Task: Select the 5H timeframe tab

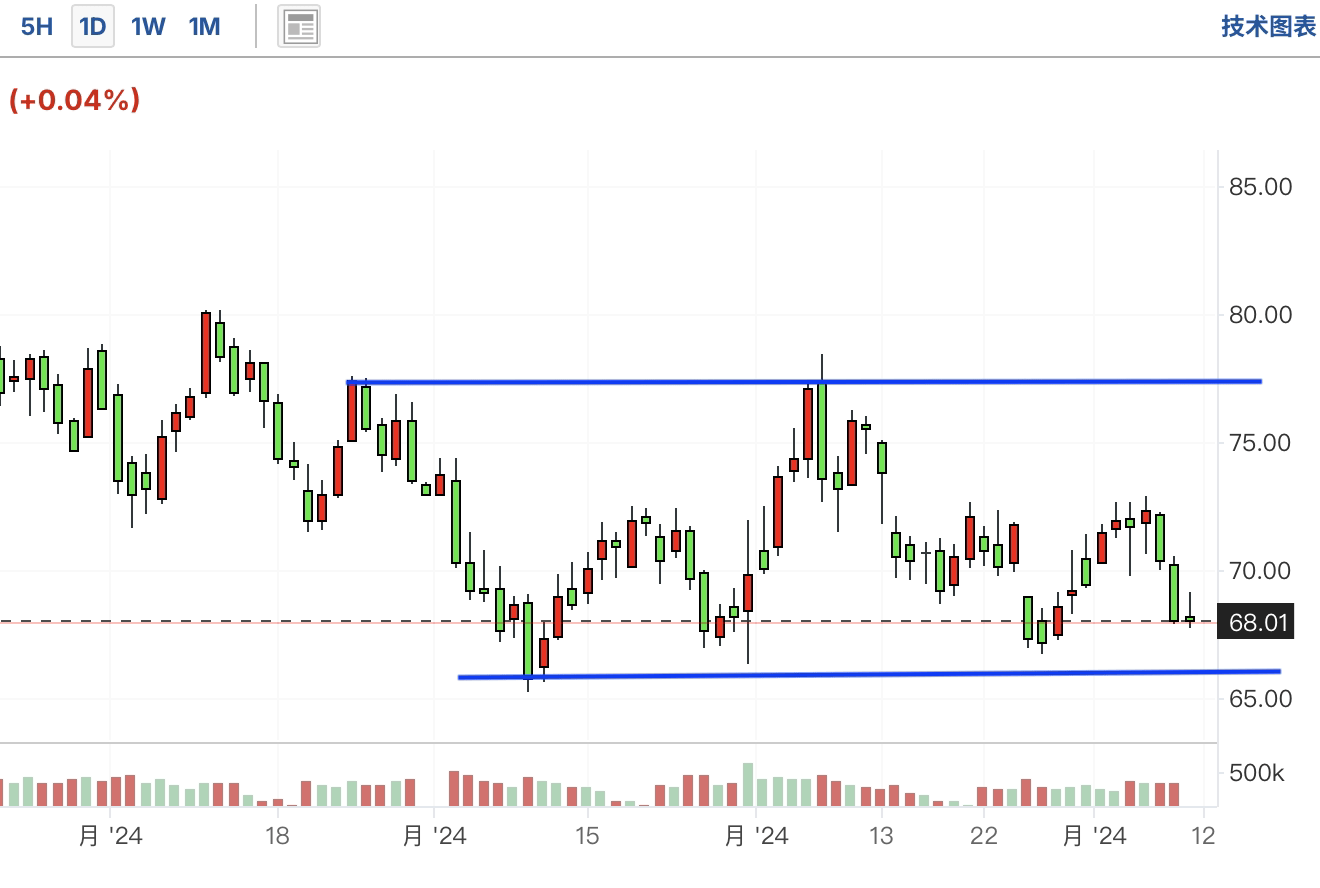Action: coord(37,26)
